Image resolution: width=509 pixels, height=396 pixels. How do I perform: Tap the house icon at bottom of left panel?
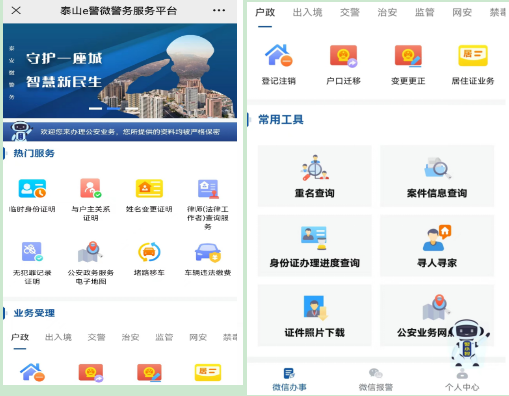coord(32,372)
